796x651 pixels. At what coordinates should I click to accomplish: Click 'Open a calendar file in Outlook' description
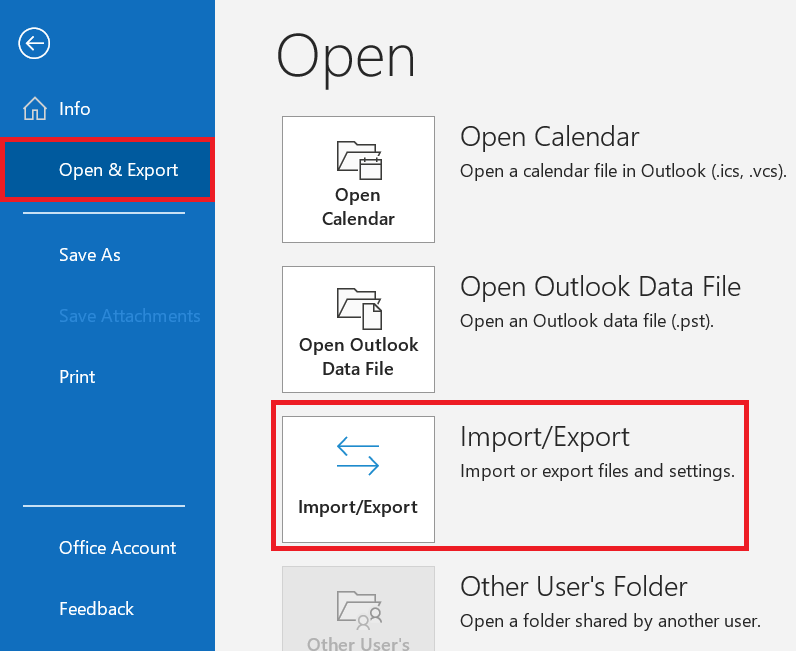tap(623, 171)
